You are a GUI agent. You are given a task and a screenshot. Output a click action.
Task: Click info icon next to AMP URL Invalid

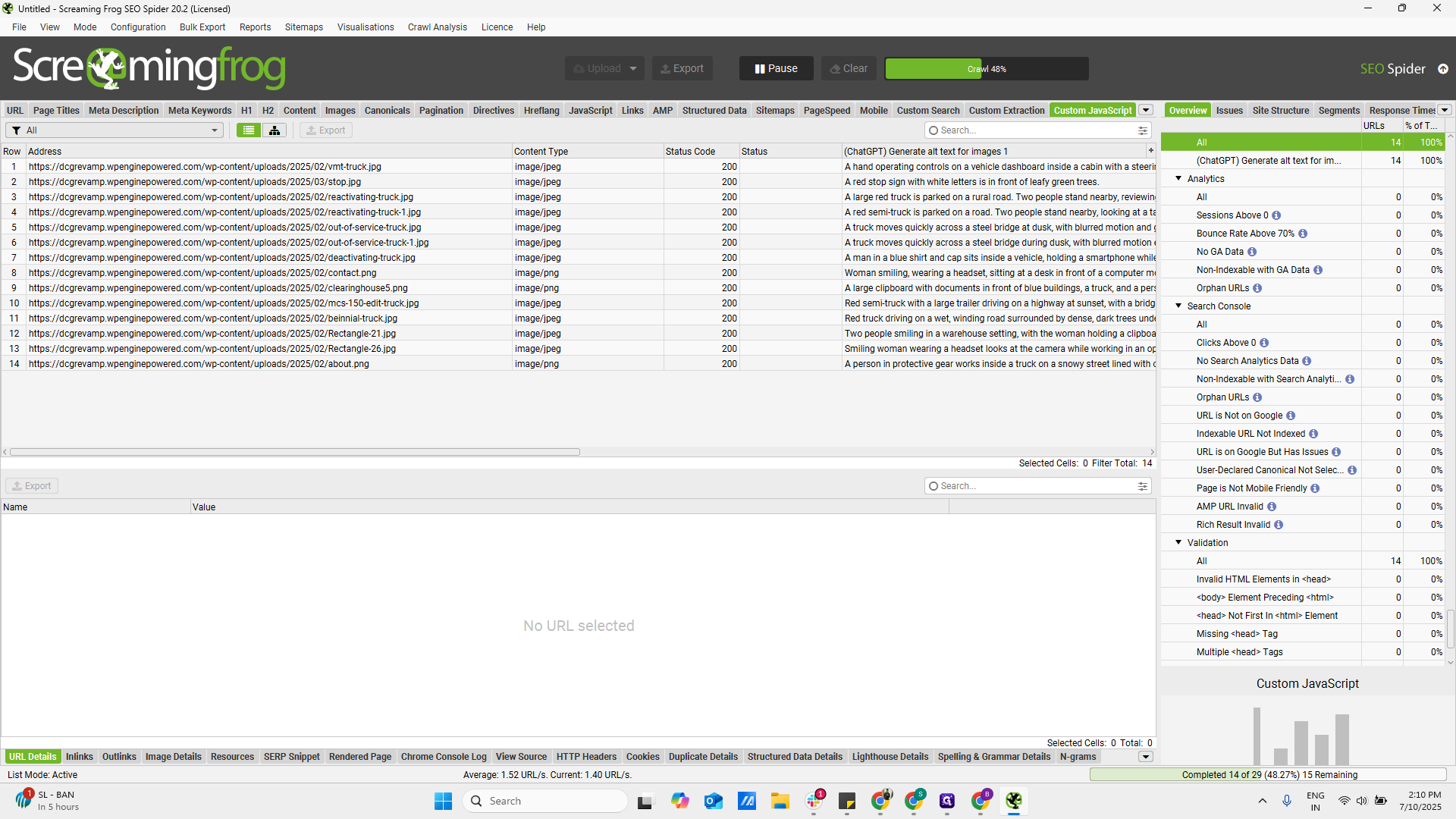click(x=1272, y=507)
